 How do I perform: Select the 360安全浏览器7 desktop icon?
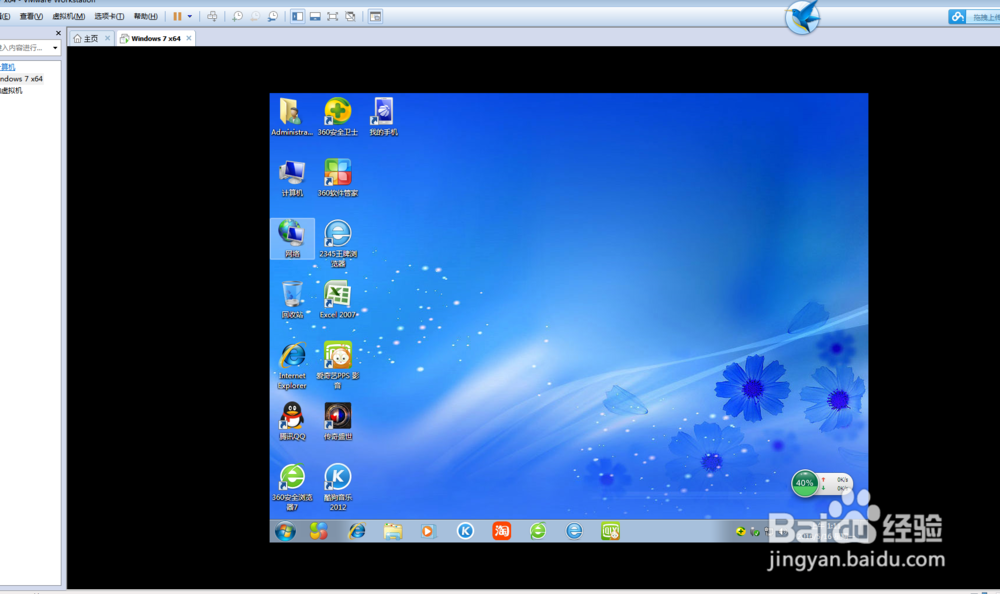pos(292,487)
